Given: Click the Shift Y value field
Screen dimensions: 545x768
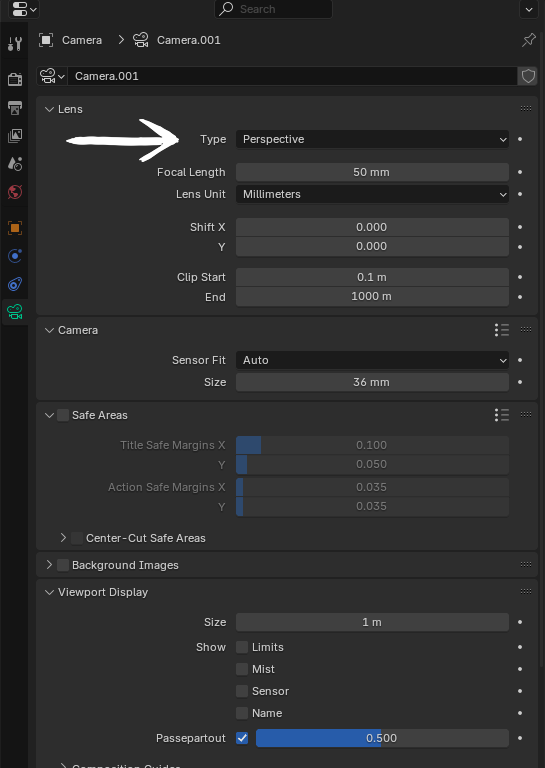Looking at the screenshot, I should [372, 246].
